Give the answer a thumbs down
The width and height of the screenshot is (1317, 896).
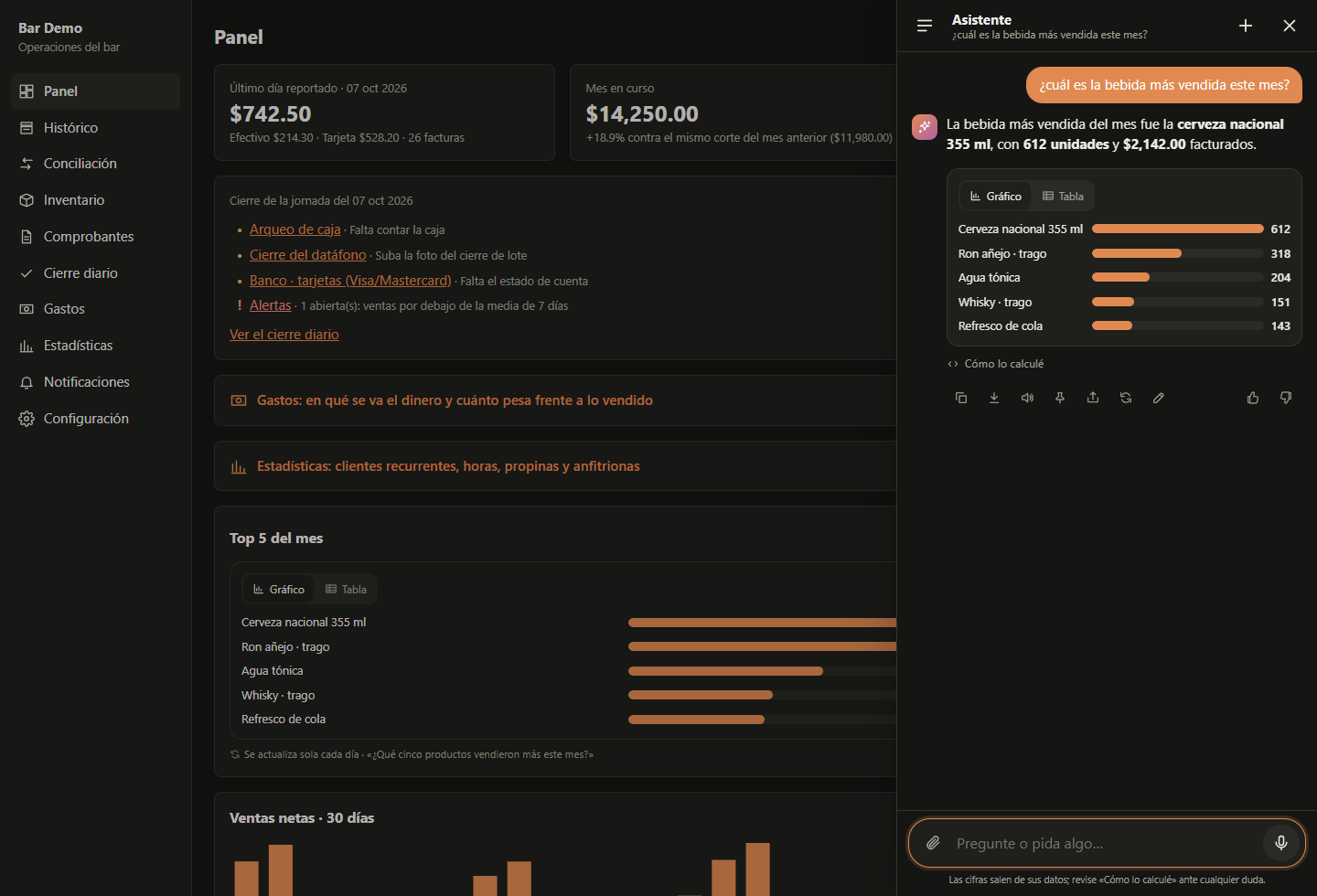pyautogui.click(x=1286, y=398)
